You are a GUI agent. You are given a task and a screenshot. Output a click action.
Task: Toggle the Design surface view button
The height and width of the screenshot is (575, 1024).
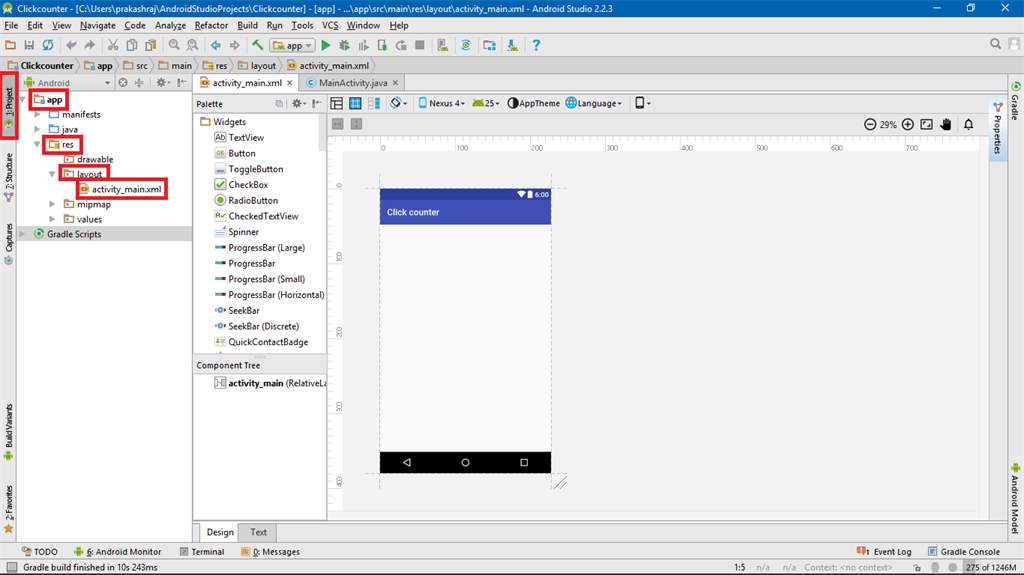(x=336, y=103)
